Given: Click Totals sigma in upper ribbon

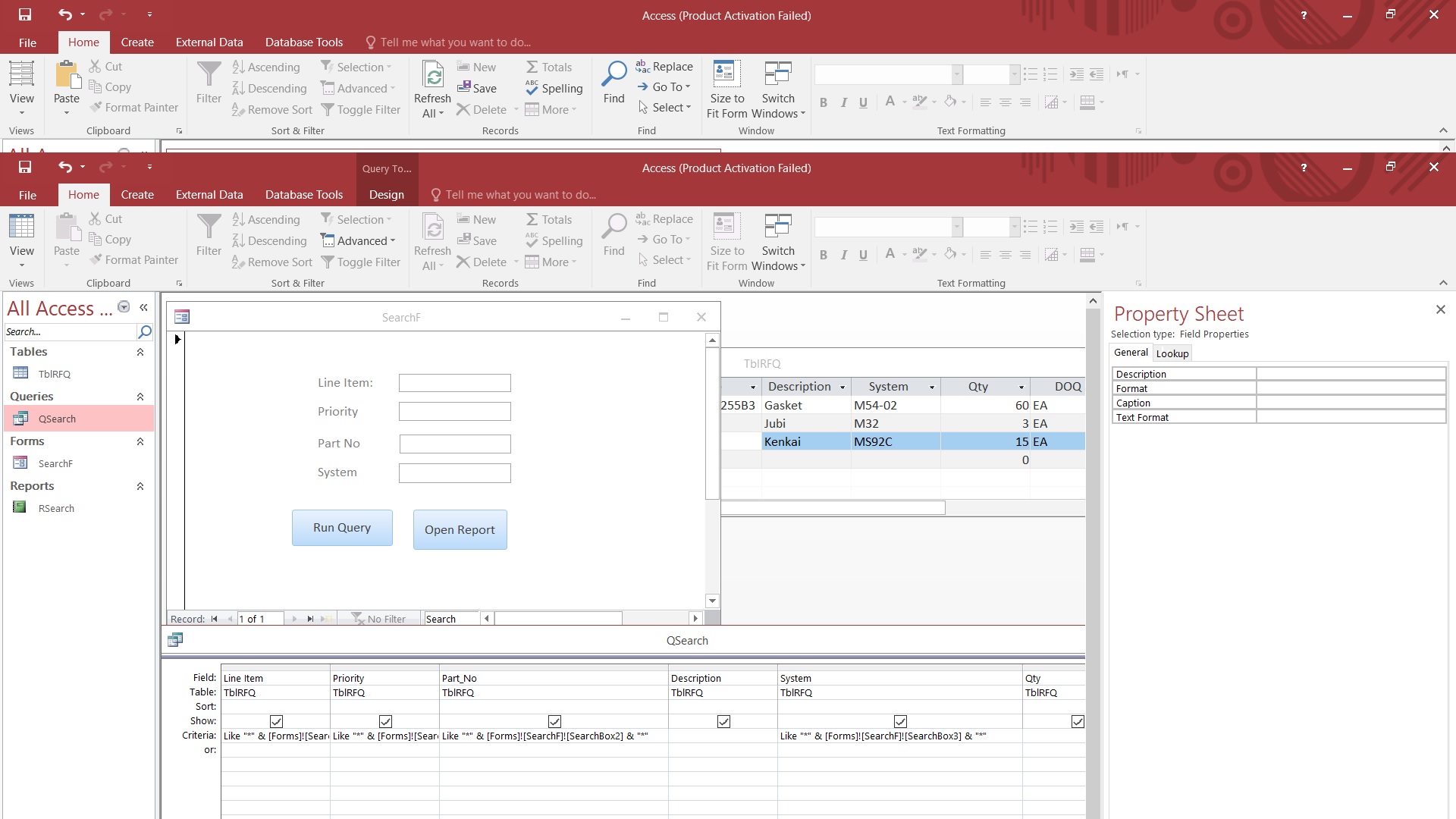Looking at the screenshot, I should click(x=549, y=67).
